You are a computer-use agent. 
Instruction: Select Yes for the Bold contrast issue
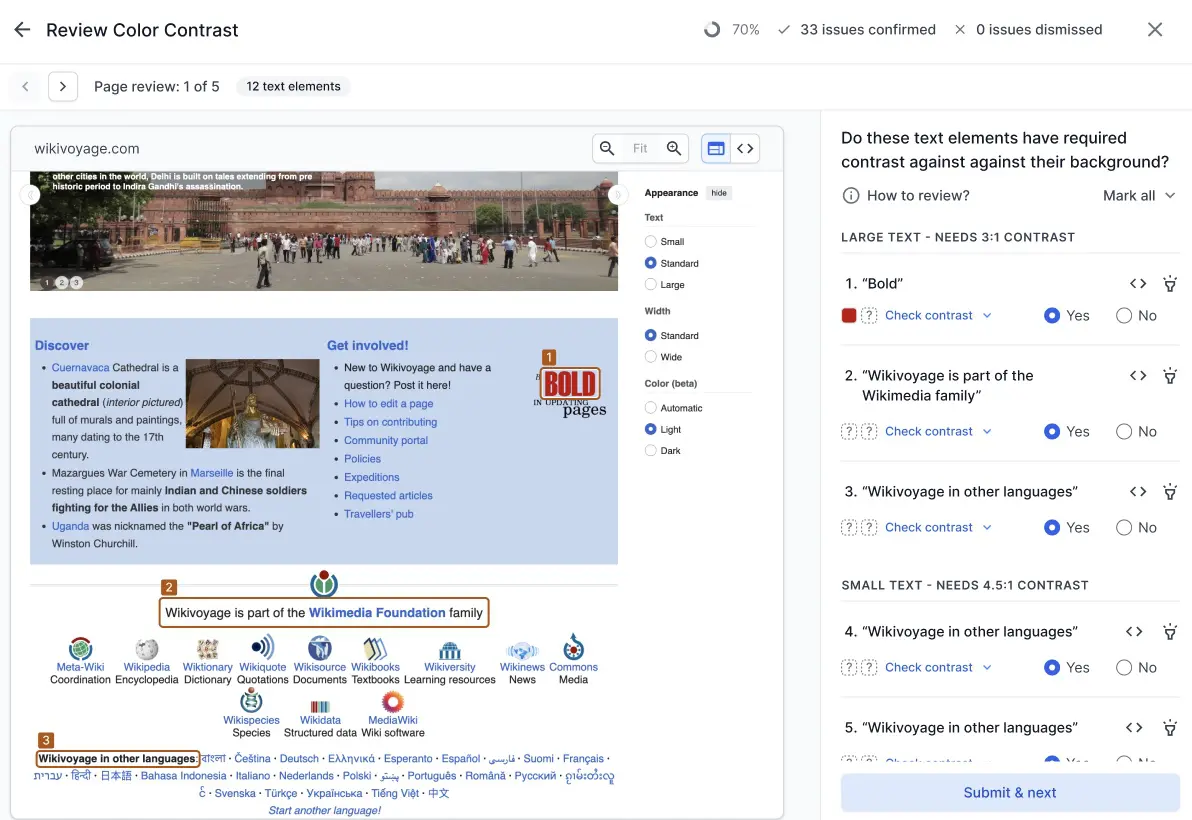(x=1052, y=315)
